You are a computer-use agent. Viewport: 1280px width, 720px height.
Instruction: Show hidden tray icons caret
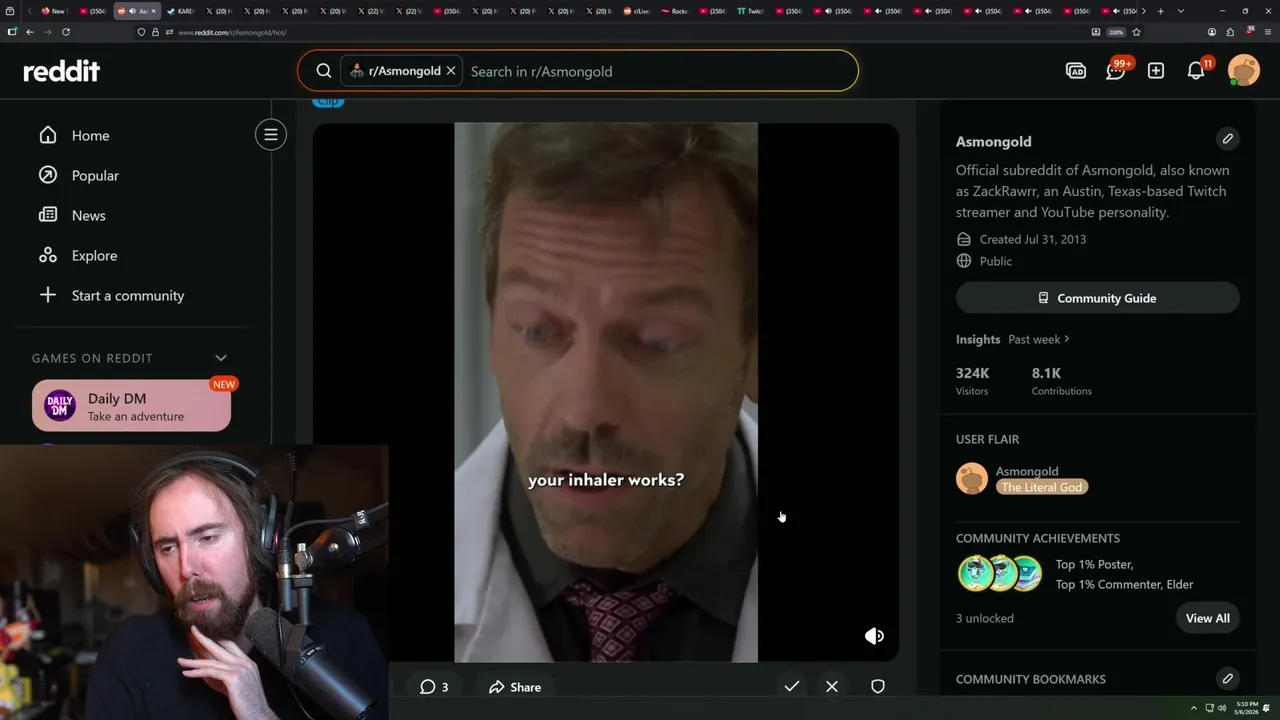tap(1193, 708)
